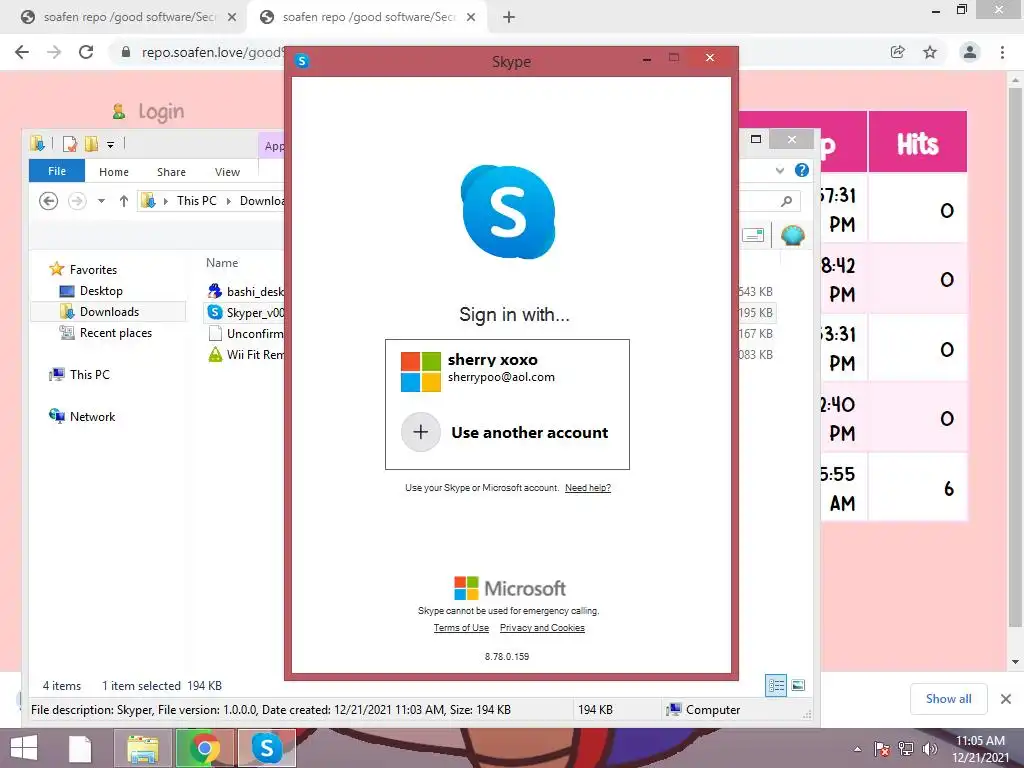The height and width of the screenshot is (768, 1024).
Task: Go up one folder level in Explorer
Action: click(x=123, y=201)
